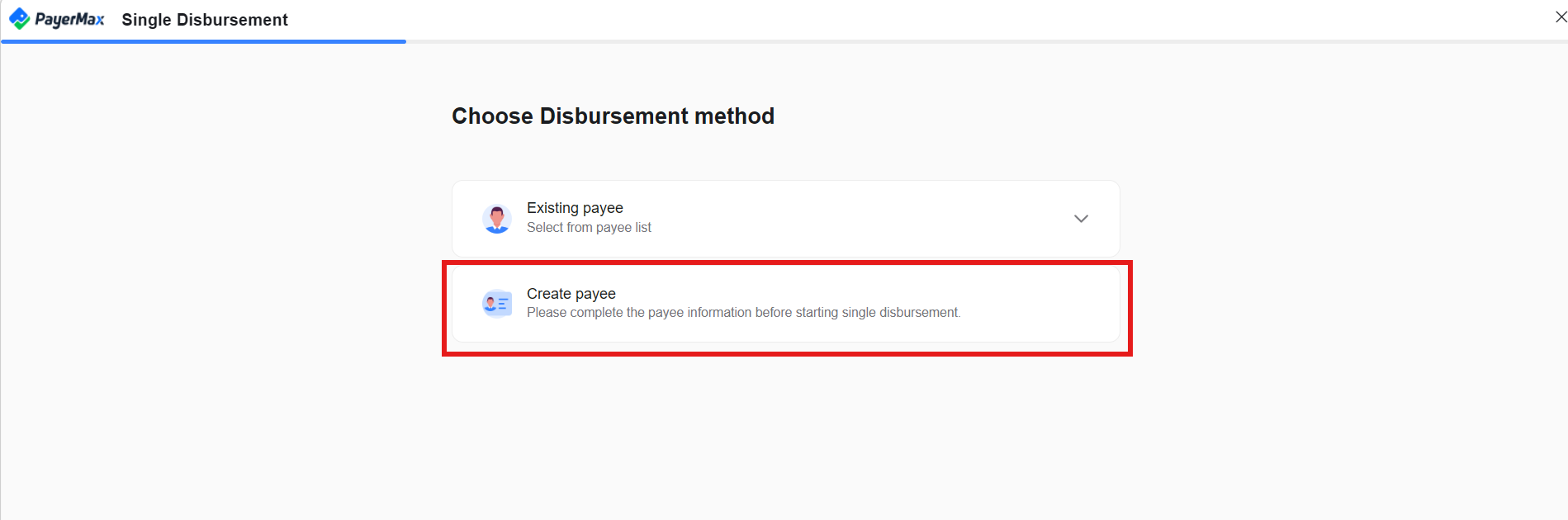Toggle the Create payee card selection
Screen dimensions: 1568x520
784,303
